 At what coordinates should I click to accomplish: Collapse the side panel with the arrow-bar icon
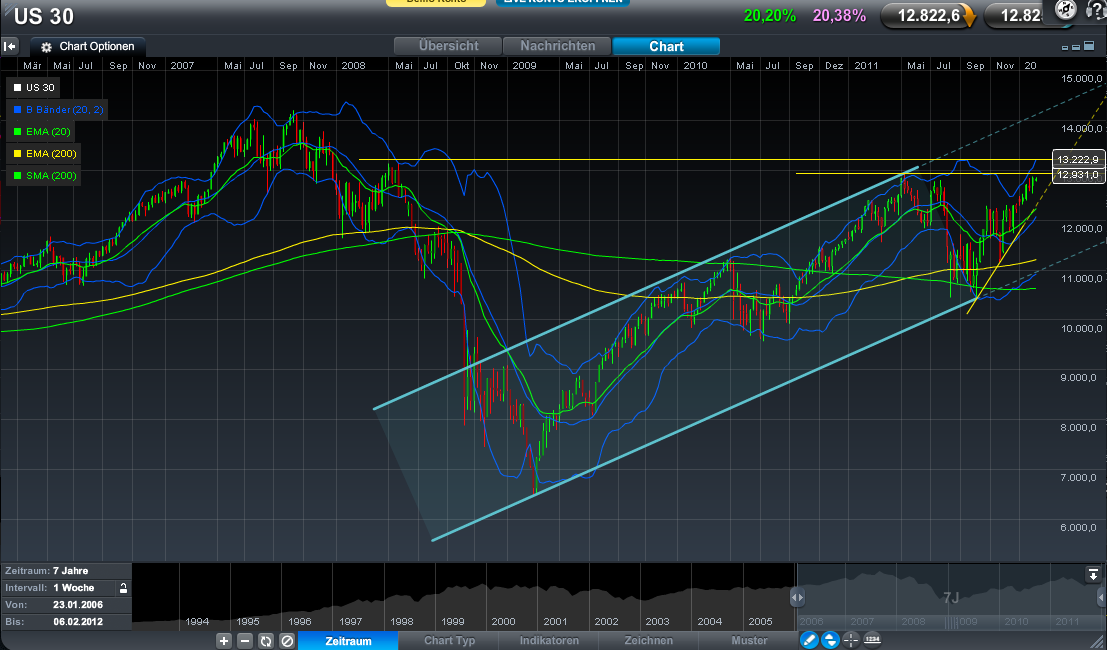point(10,47)
